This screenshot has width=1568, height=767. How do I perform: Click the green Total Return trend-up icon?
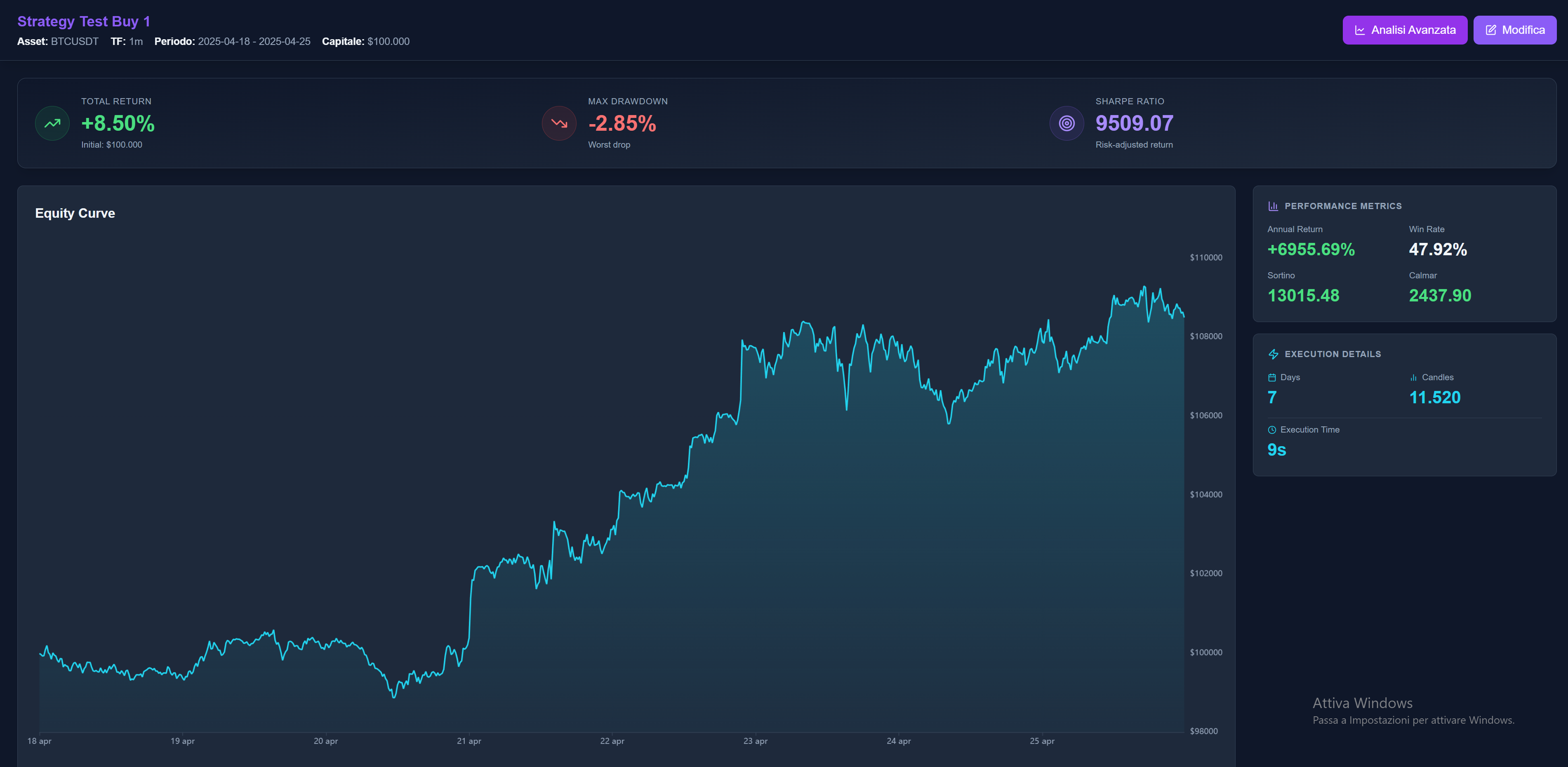[x=52, y=123]
